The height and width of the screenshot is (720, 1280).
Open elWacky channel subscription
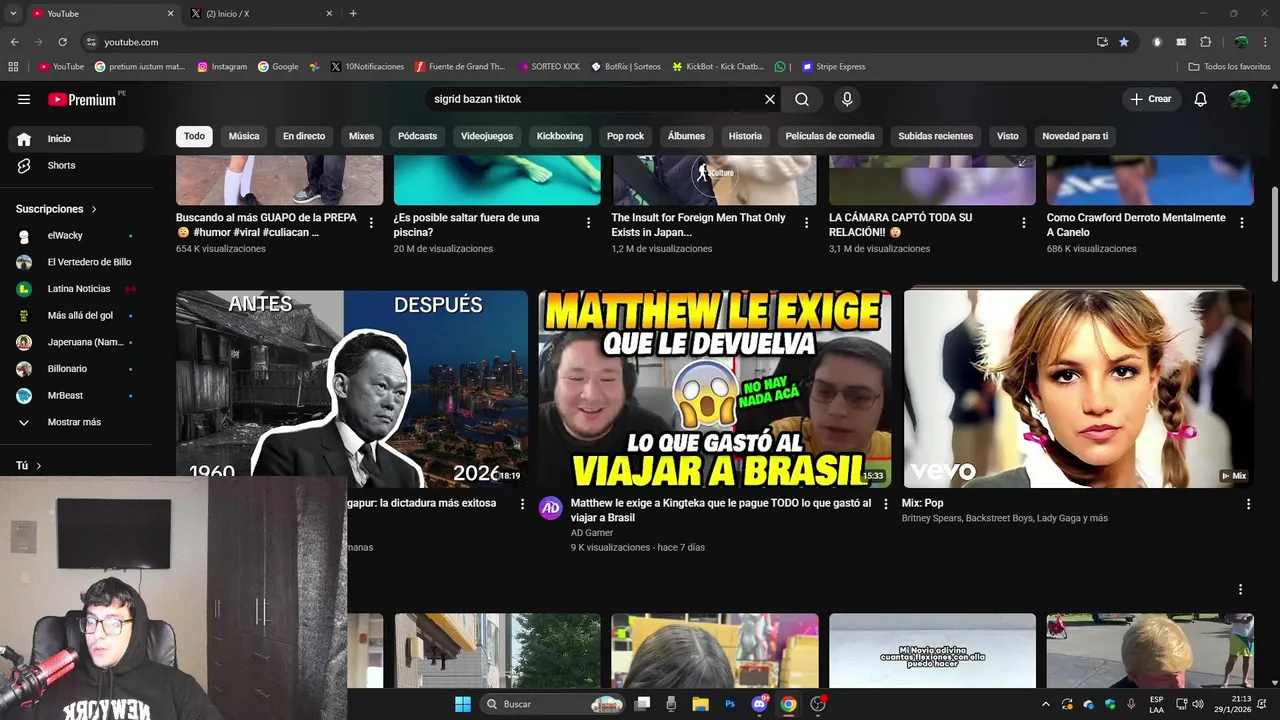point(76,236)
